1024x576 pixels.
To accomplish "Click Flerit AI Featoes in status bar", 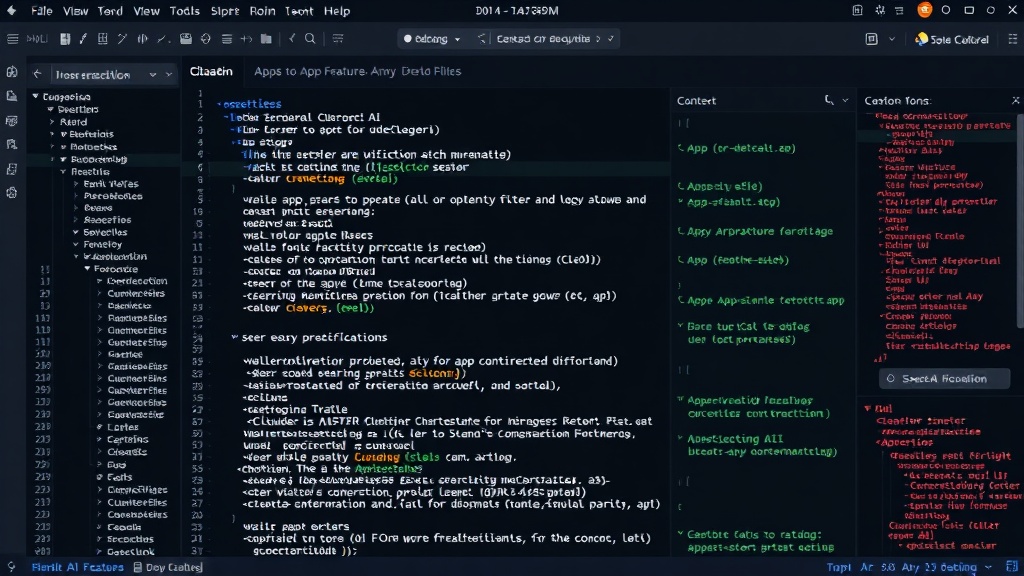I will coord(77,567).
